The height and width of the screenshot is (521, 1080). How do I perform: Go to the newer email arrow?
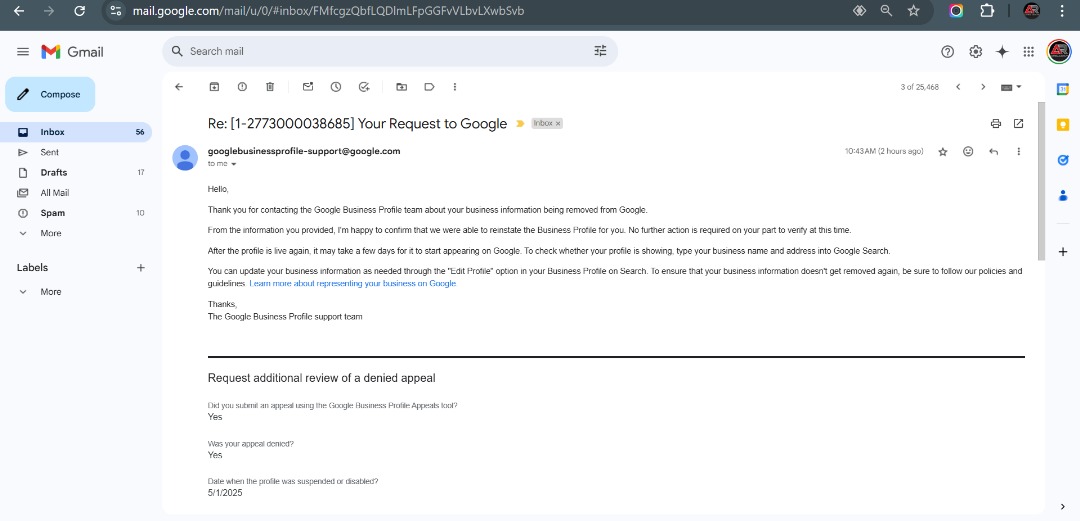(958, 87)
